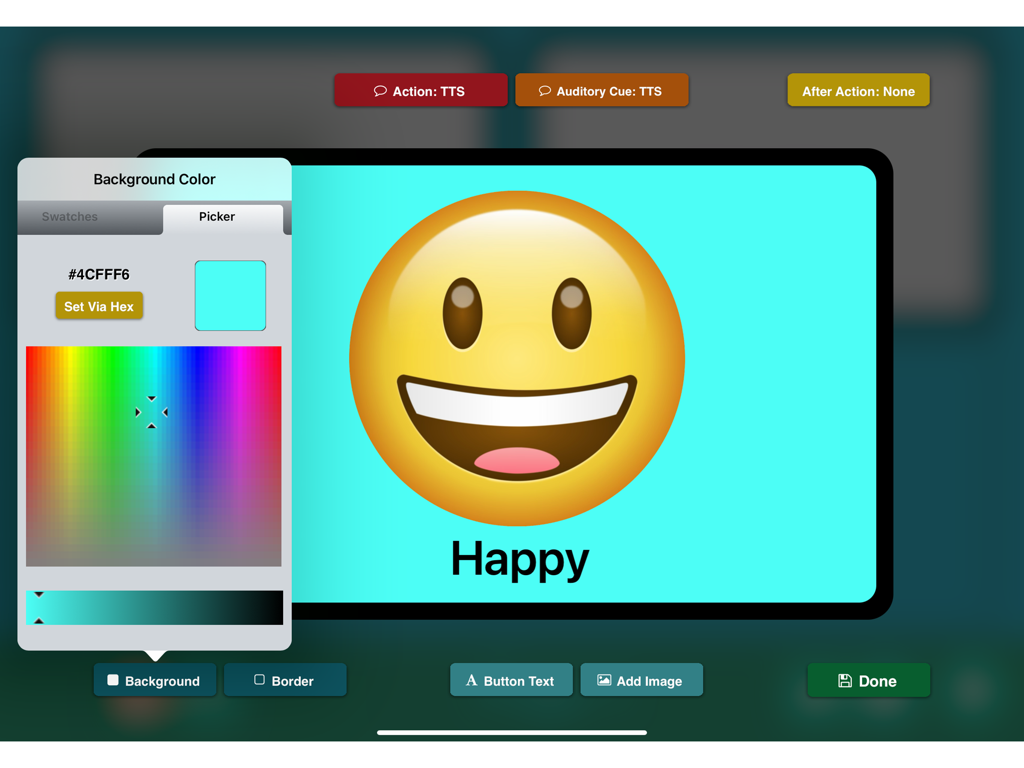This screenshot has width=1024, height=768.
Task: Click the filled square icon on the Background button
Action: tap(113, 680)
